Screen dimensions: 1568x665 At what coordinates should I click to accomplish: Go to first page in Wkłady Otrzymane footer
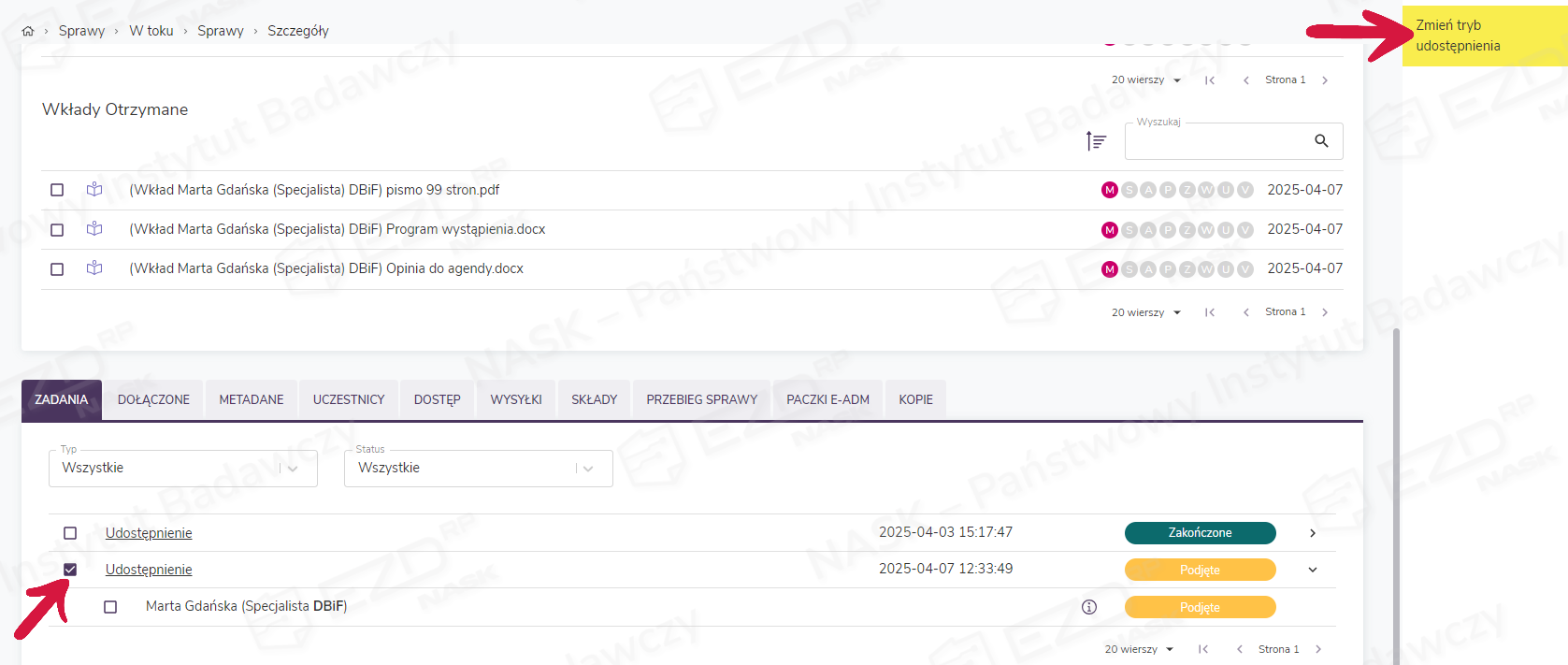click(x=1210, y=312)
